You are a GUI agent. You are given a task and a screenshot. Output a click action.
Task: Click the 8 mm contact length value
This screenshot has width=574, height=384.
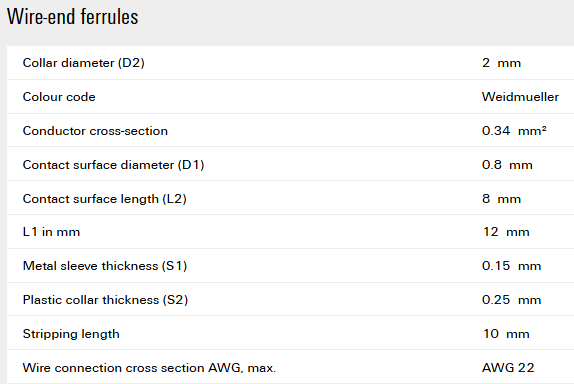tap(501, 199)
